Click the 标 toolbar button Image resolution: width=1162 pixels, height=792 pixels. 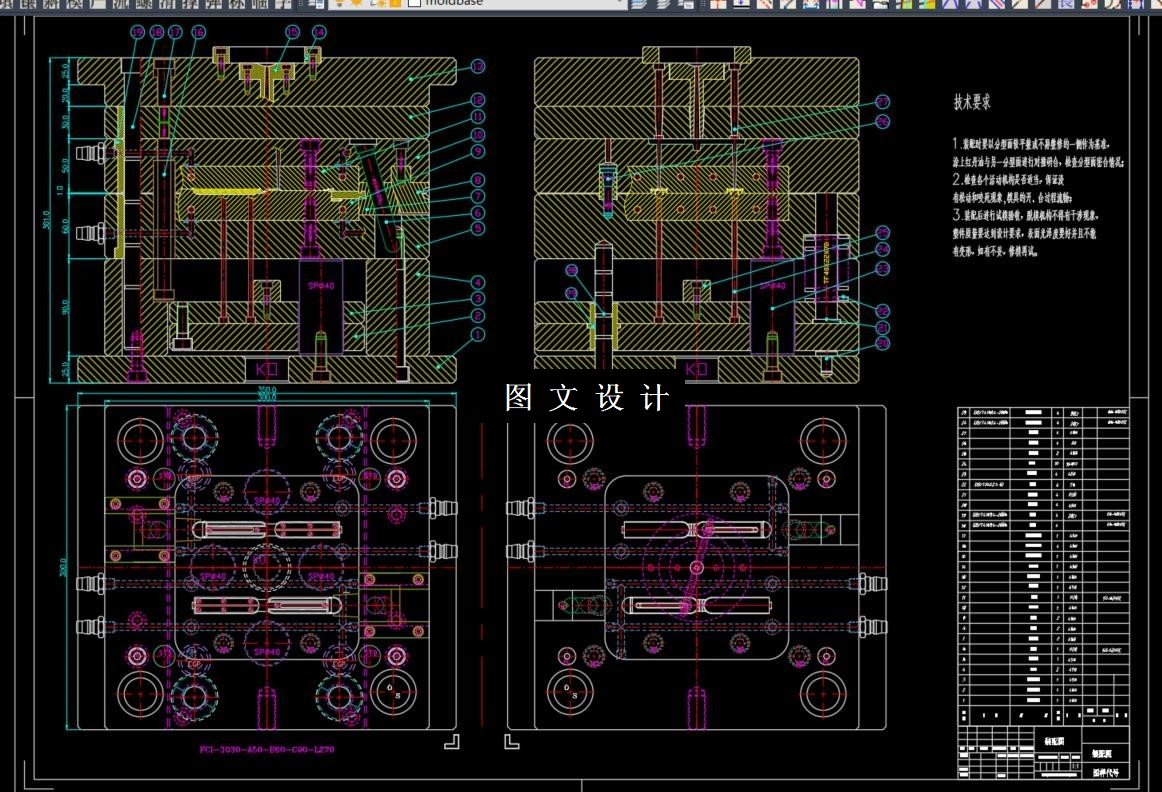click(236, 4)
